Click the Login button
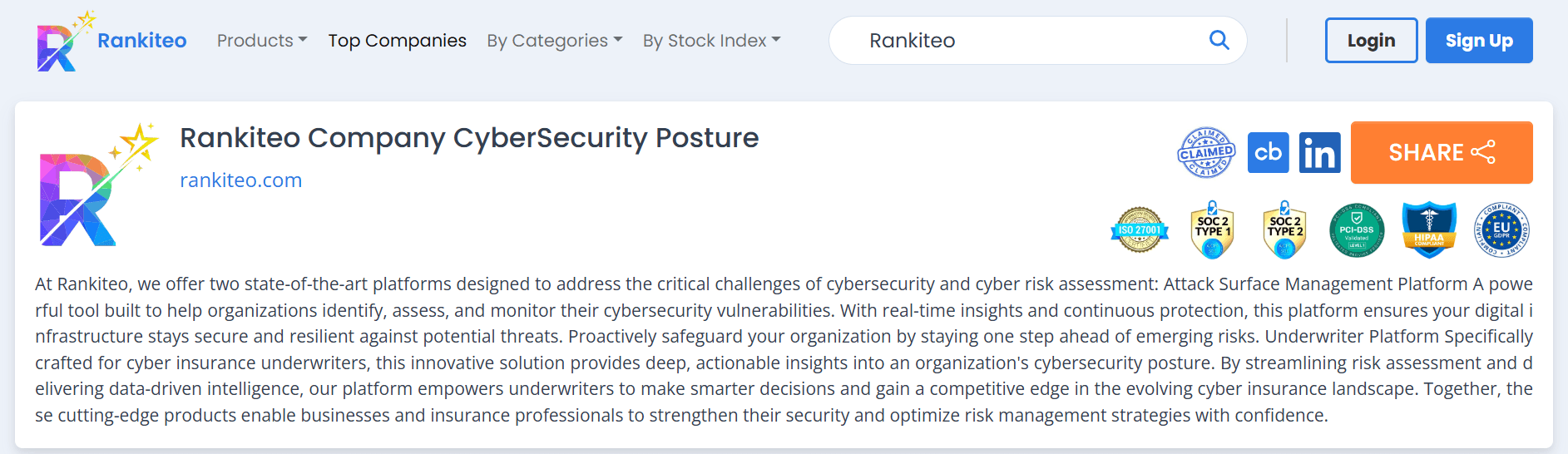The image size is (1568, 454). click(1371, 41)
